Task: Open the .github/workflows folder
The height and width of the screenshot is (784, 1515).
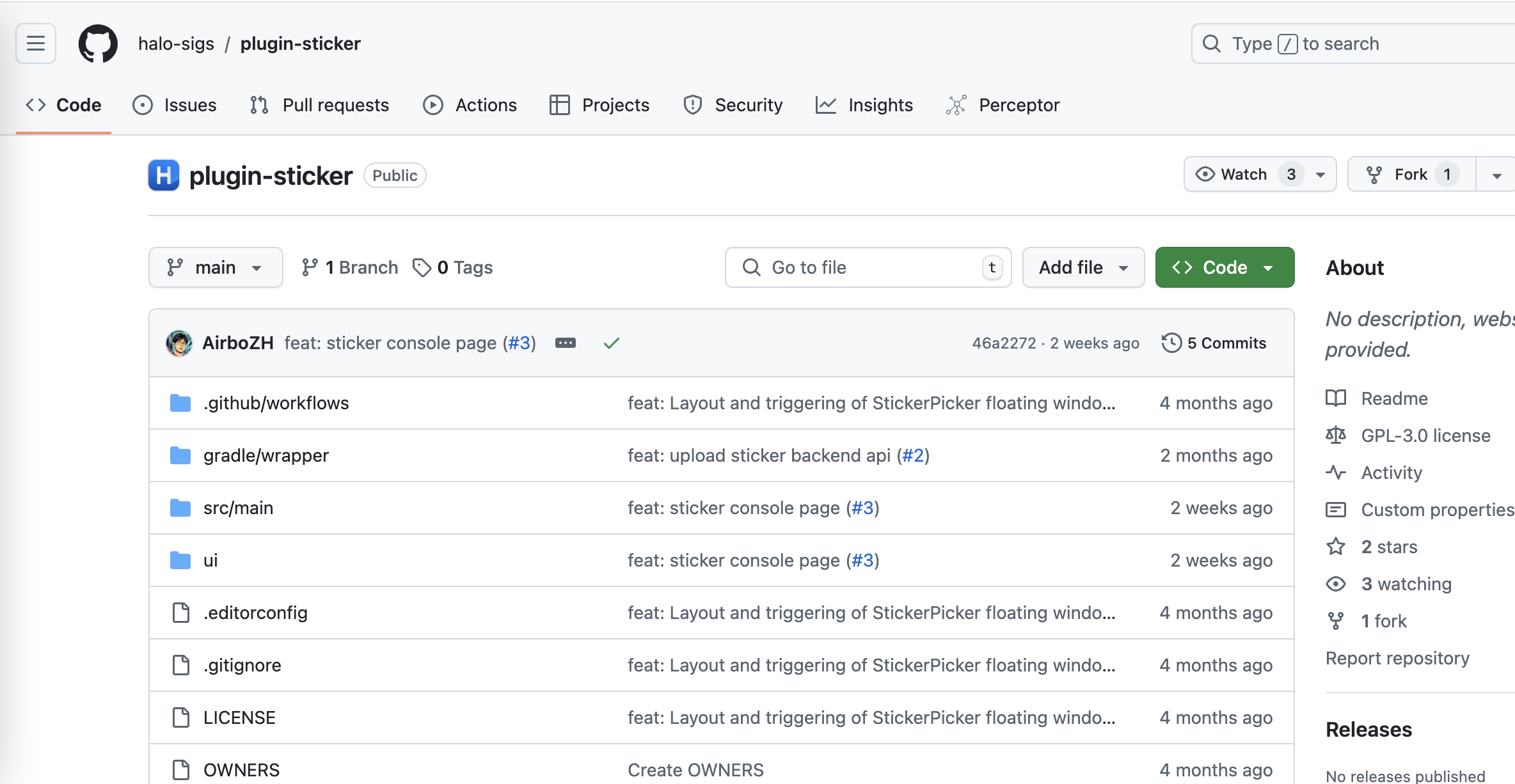Action: point(276,403)
